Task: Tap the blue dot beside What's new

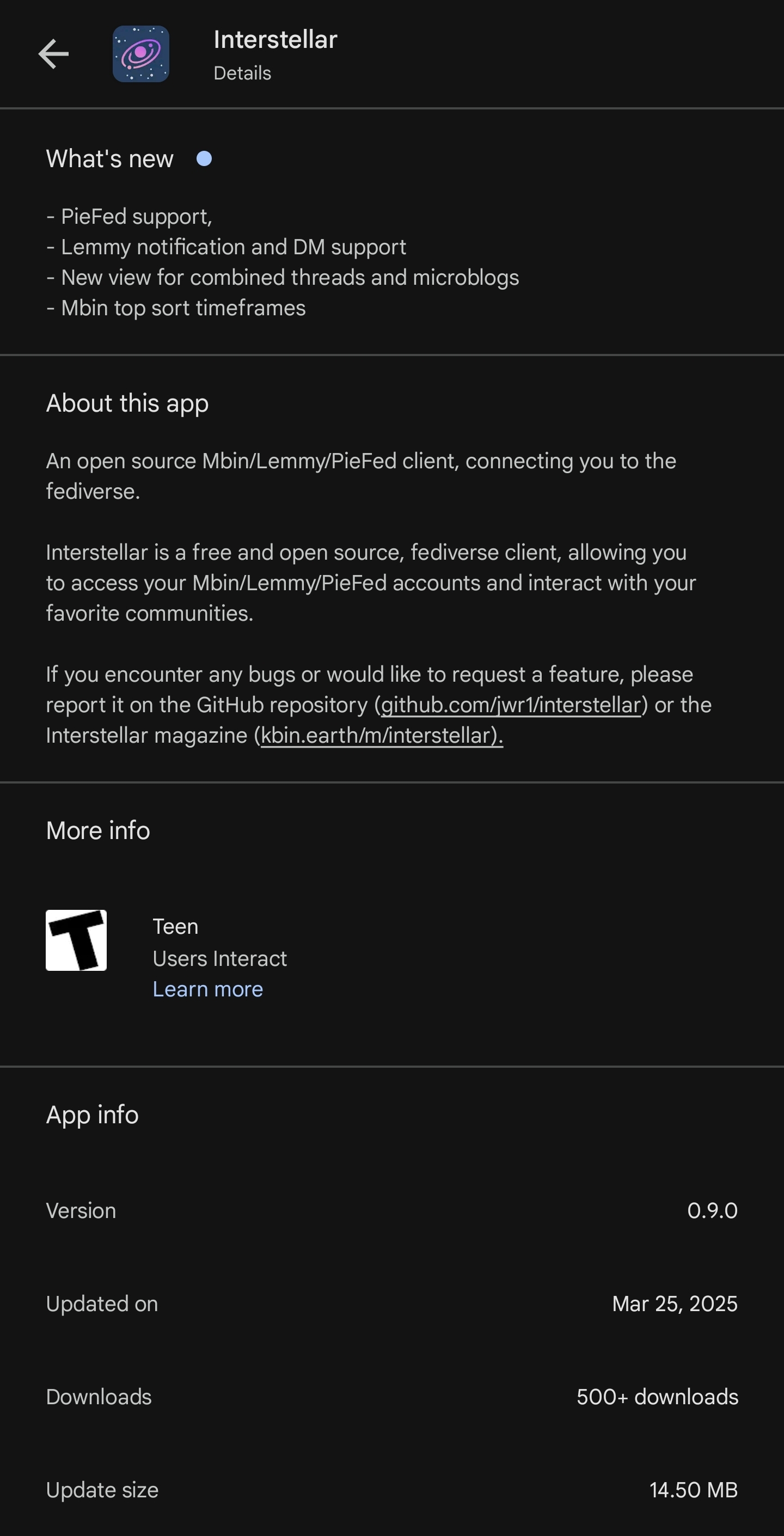Action: click(x=205, y=158)
